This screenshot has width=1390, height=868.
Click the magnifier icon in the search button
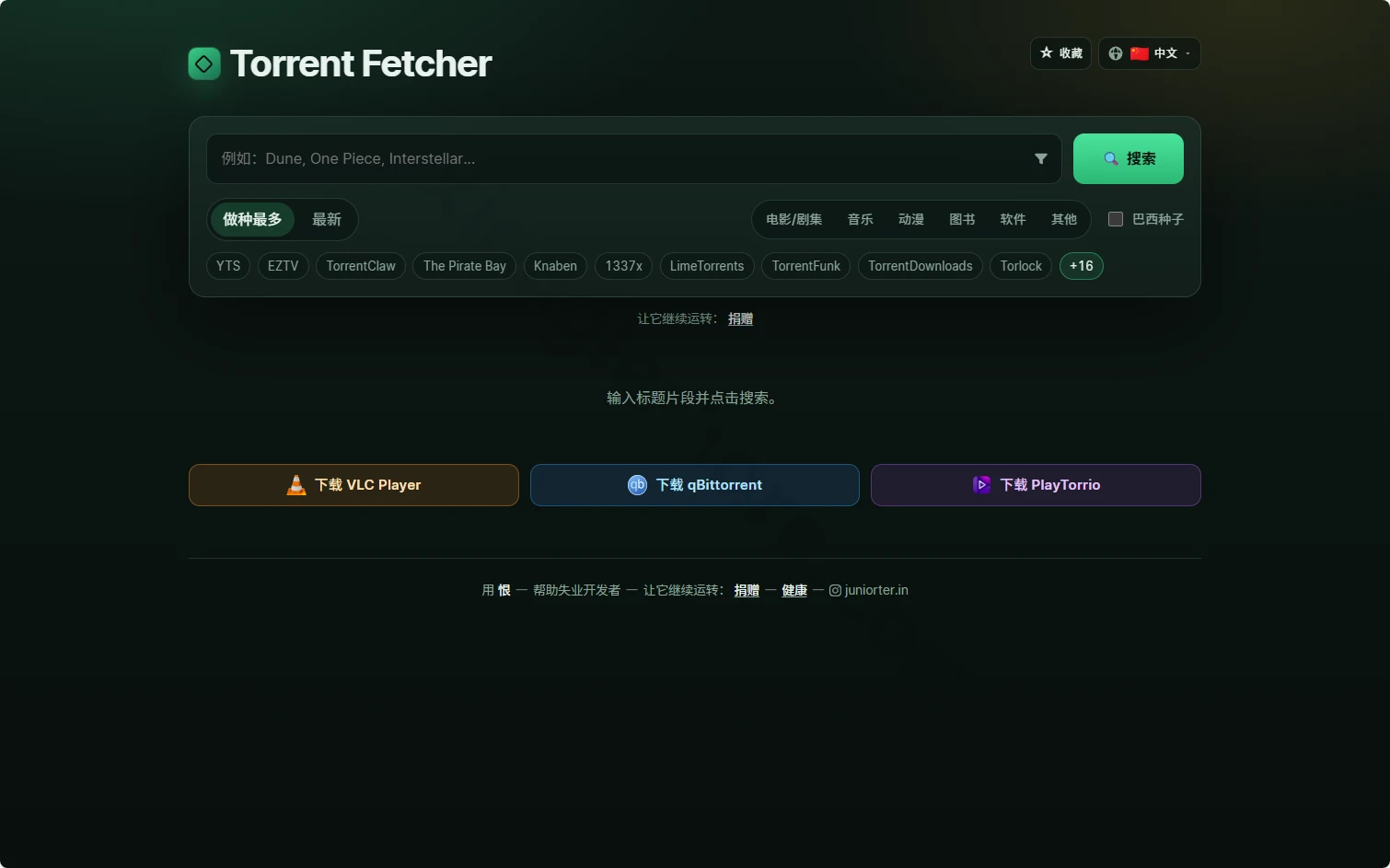[1111, 159]
